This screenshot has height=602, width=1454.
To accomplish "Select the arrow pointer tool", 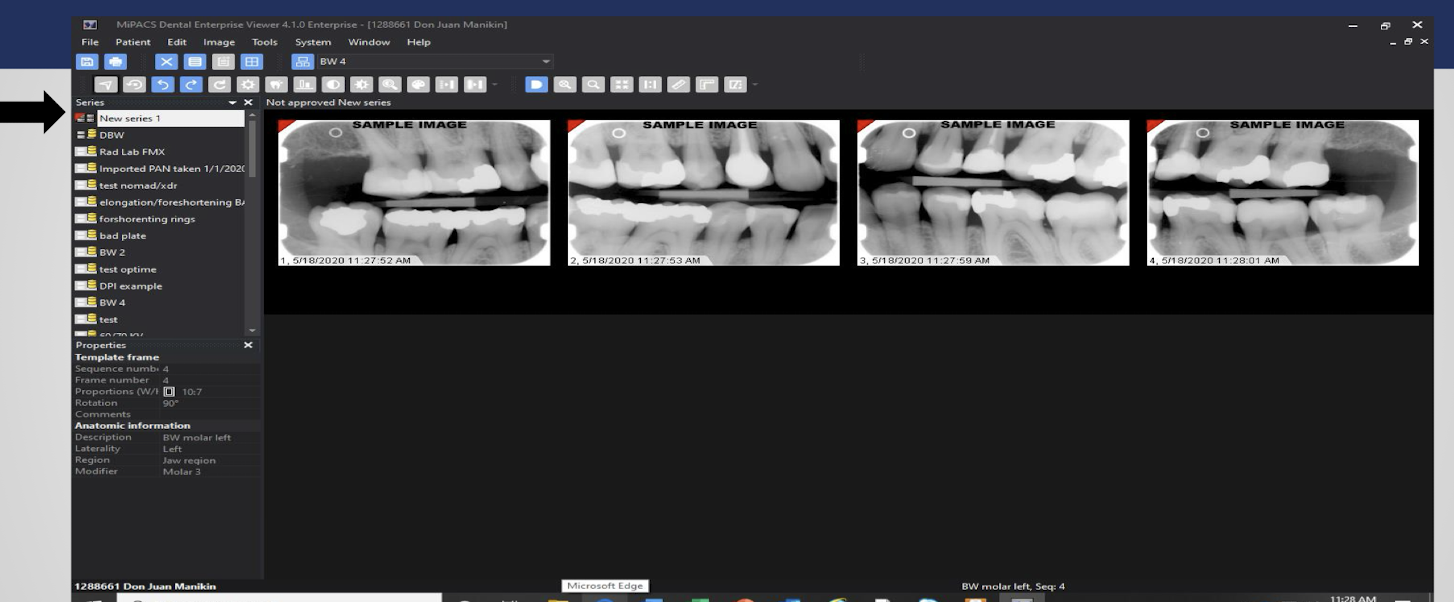I will 107,84.
